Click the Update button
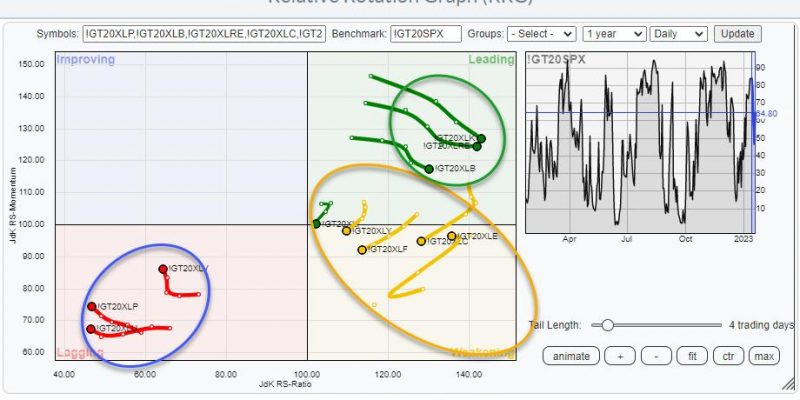800x400 pixels. pyautogui.click(x=737, y=34)
